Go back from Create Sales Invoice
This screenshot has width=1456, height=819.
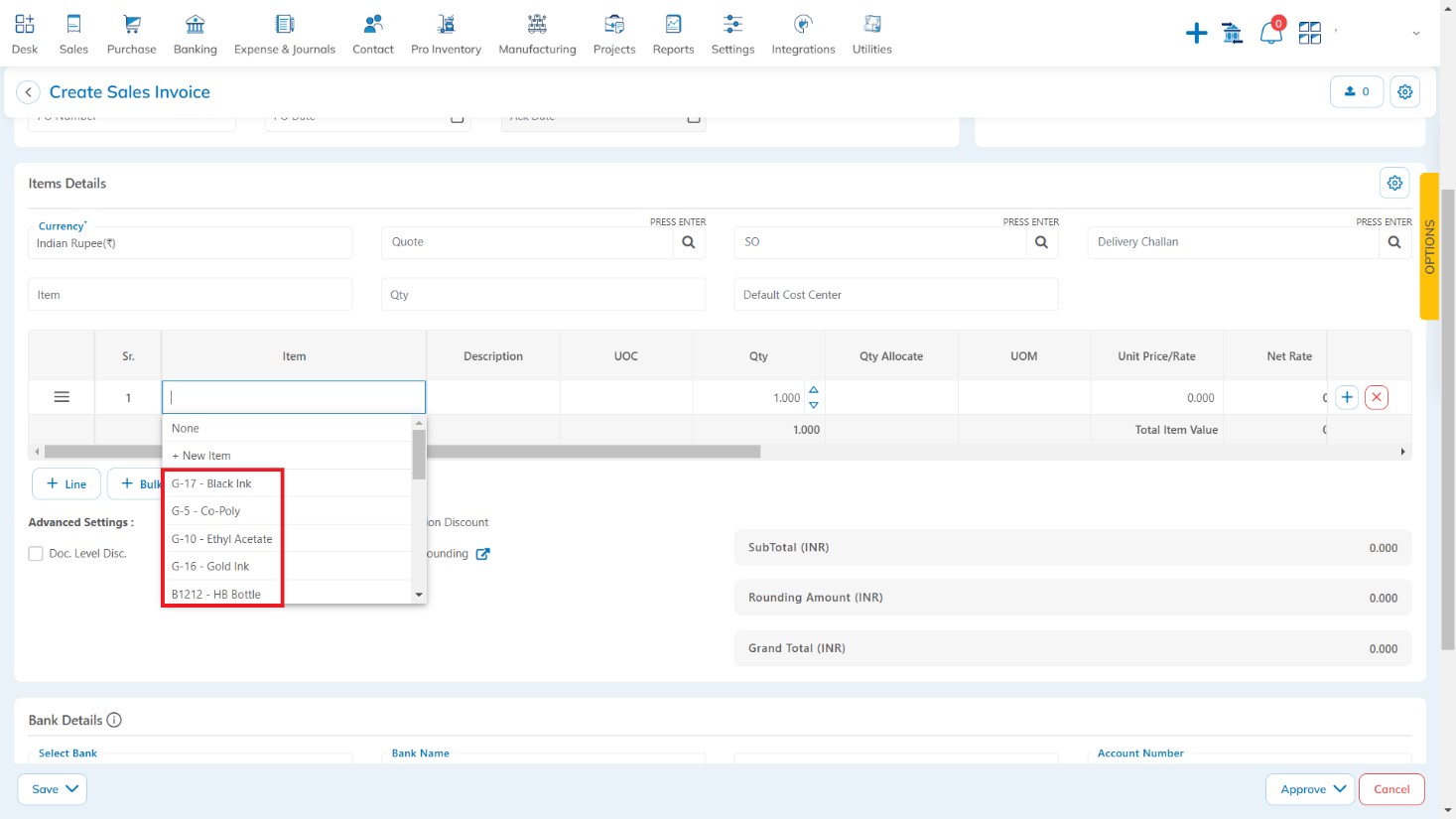click(x=28, y=92)
